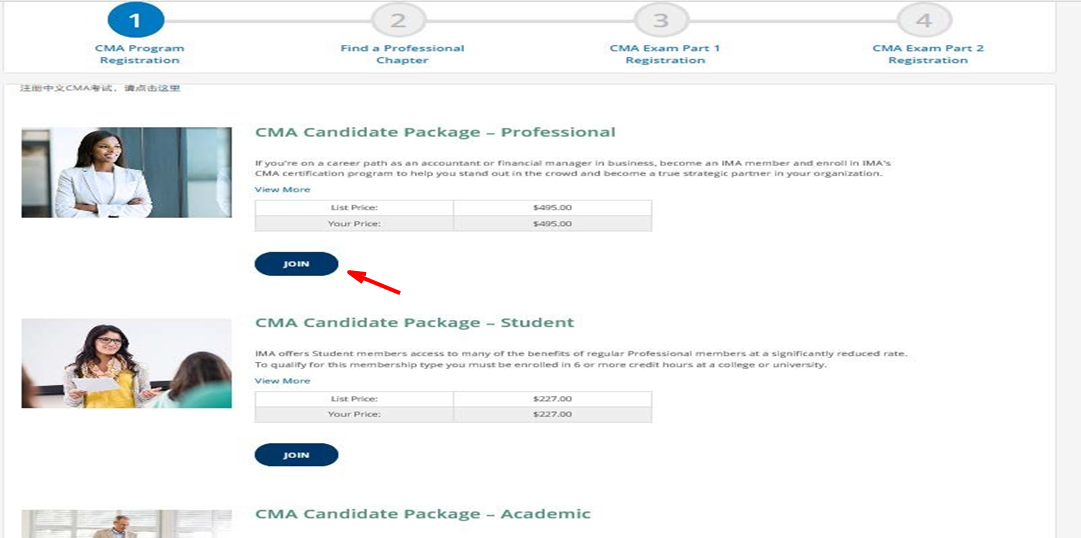Go to Find a Professional Chapter step

coord(402,54)
